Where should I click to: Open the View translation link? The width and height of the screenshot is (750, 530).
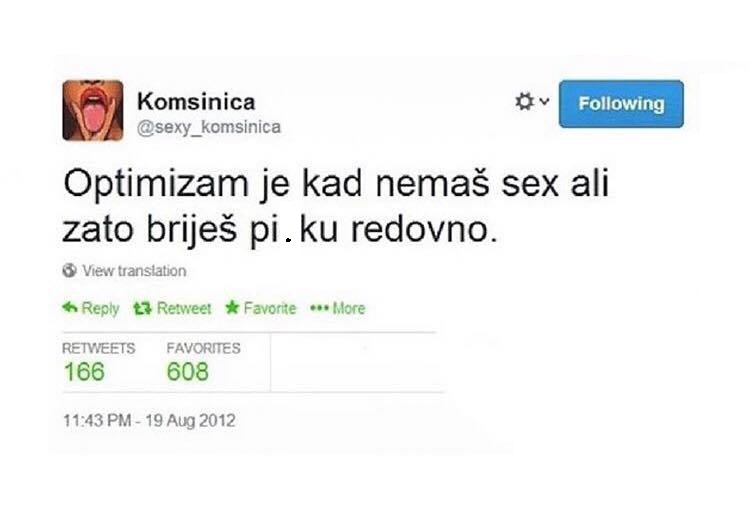(134, 271)
